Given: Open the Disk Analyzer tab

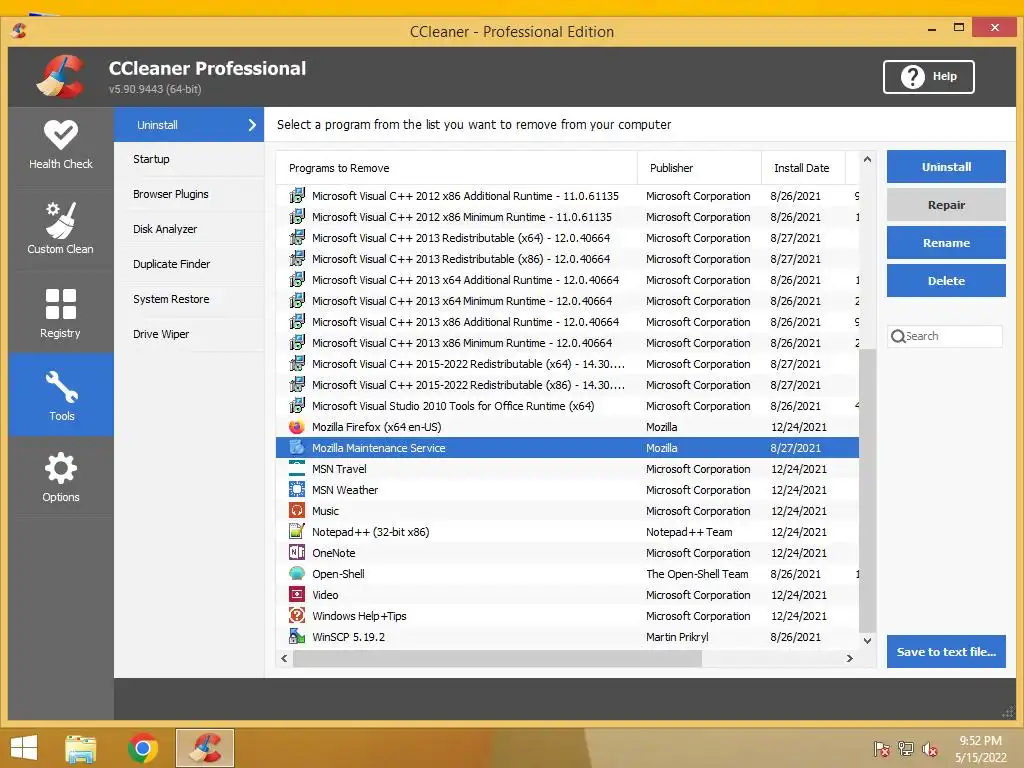Looking at the screenshot, I should point(189,229).
